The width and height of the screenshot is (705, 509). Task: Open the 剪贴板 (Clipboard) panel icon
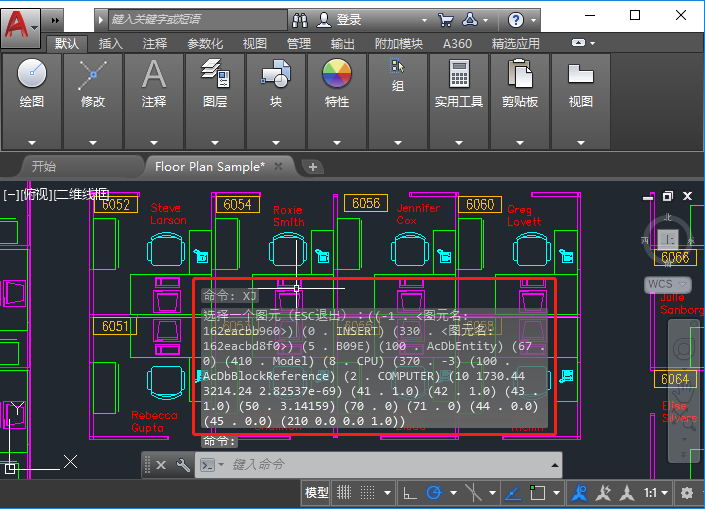[x=520, y=73]
